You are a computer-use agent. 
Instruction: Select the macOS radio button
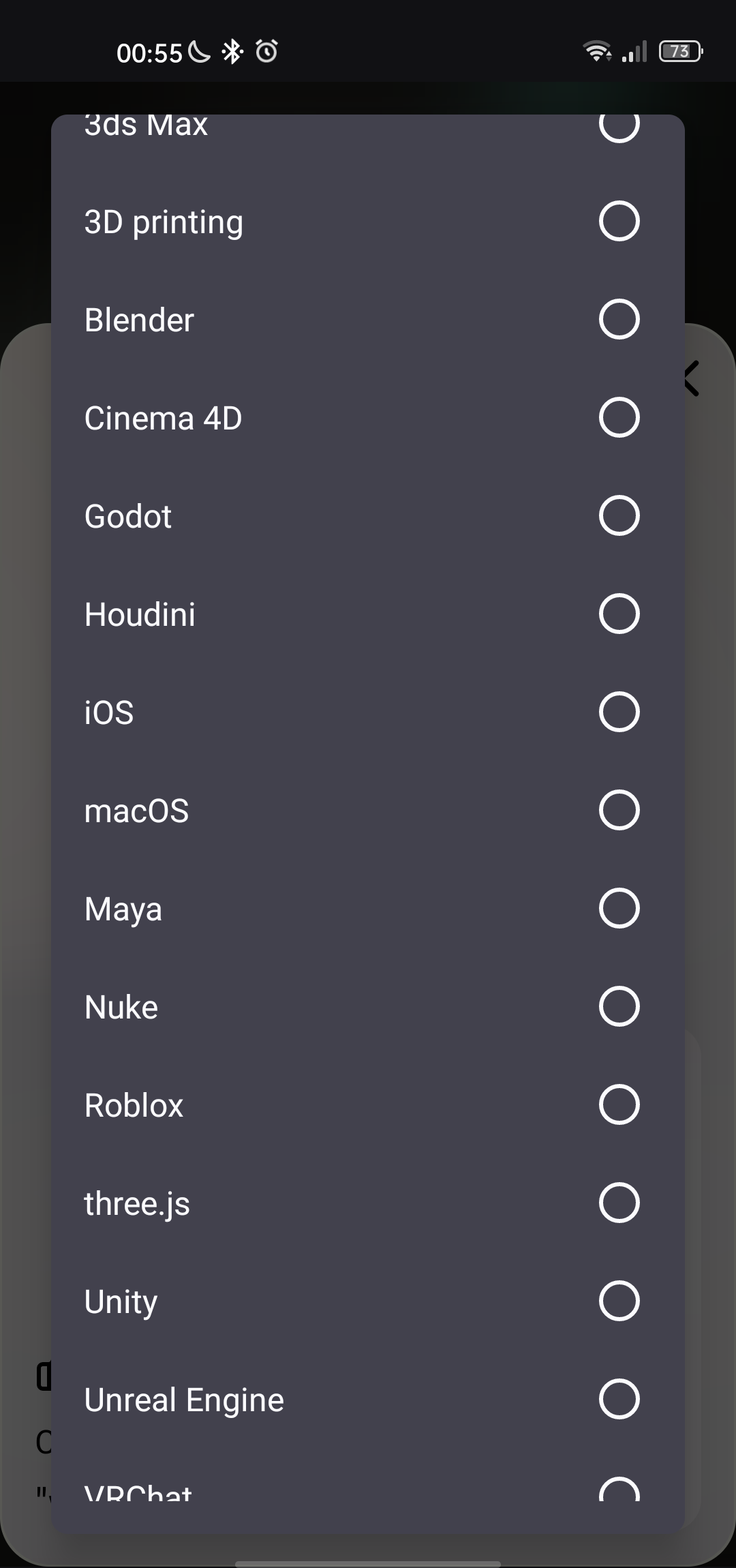click(619, 811)
